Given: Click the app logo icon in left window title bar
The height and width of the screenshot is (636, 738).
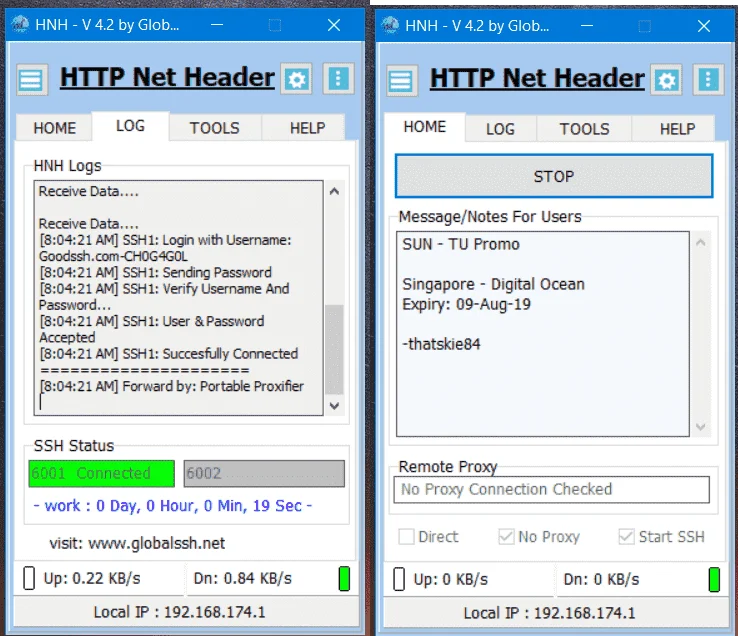Looking at the screenshot, I should point(19,24).
